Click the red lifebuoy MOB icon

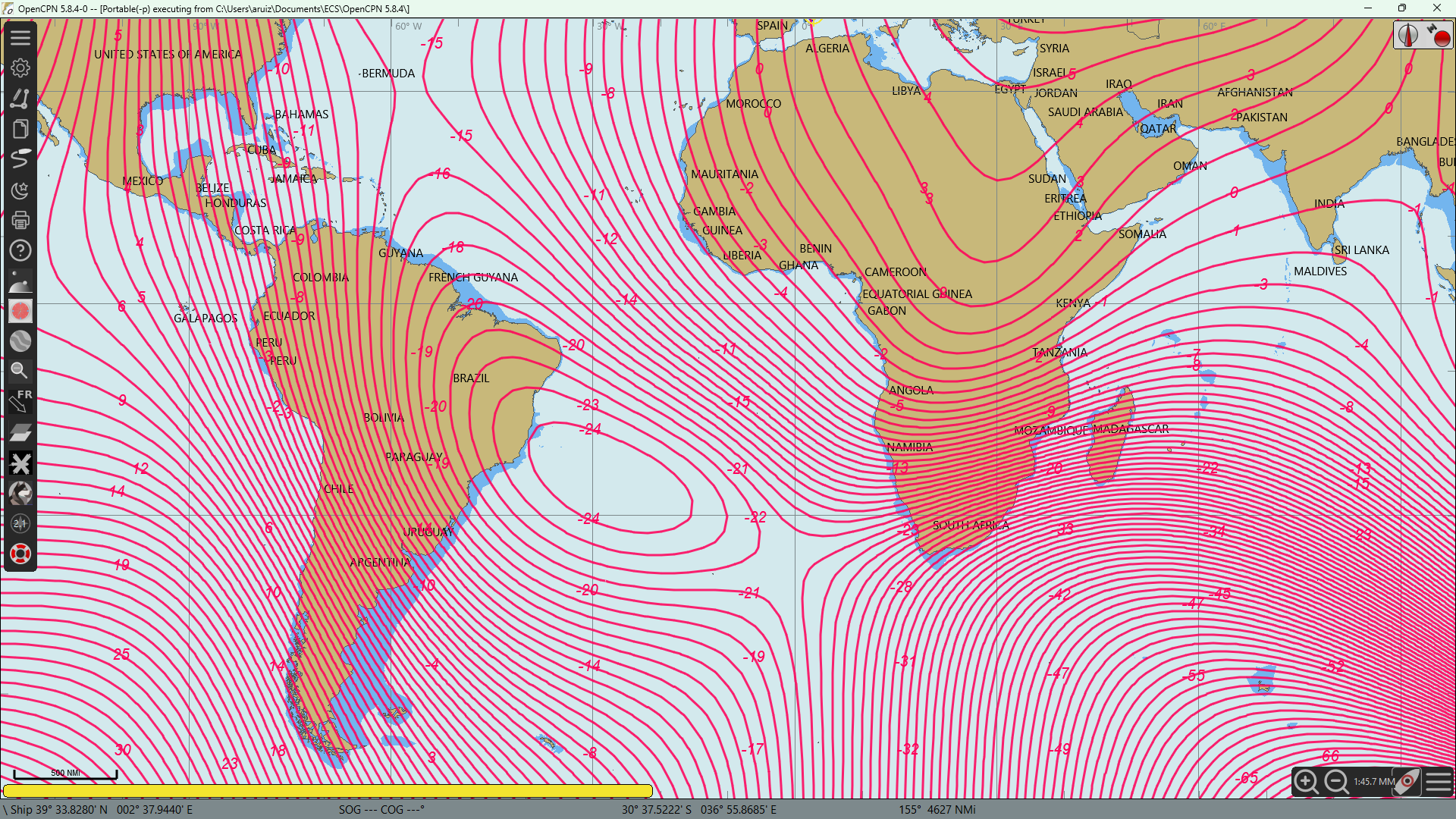[20, 554]
